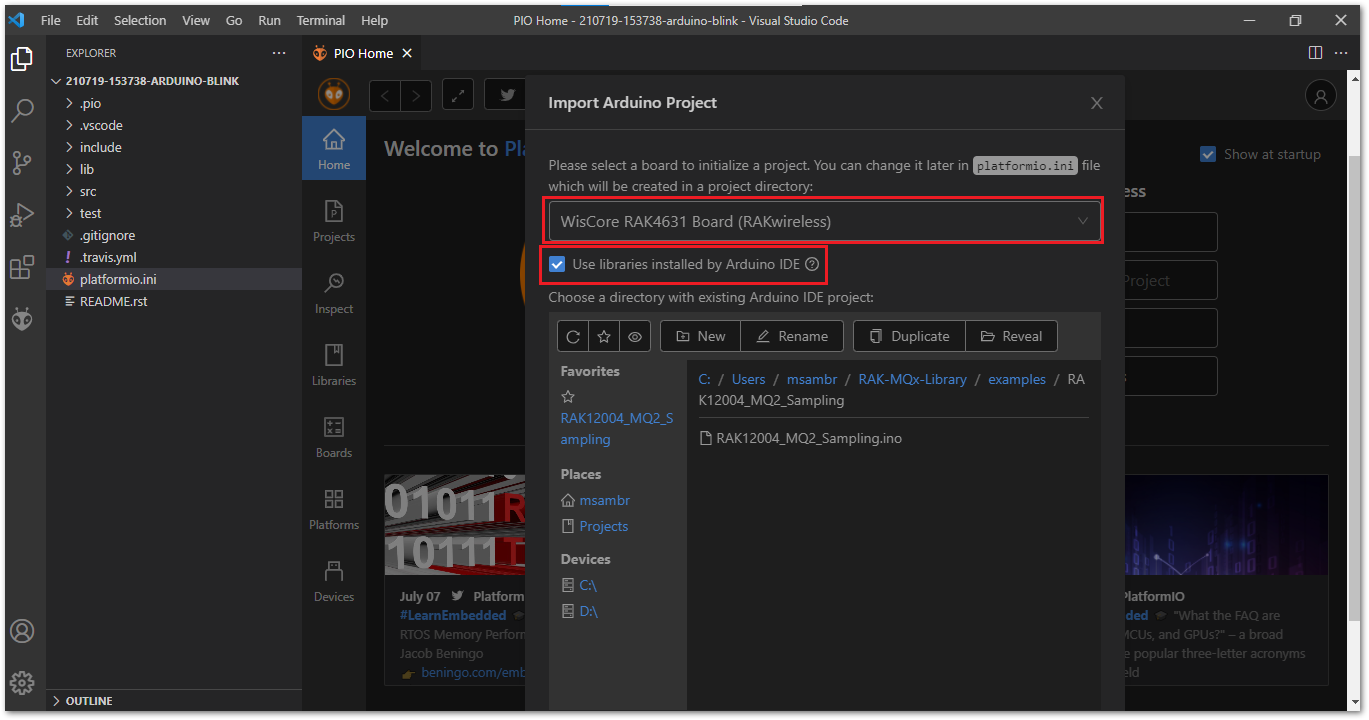Click the refresh icon in the file browser

coord(573,336)
